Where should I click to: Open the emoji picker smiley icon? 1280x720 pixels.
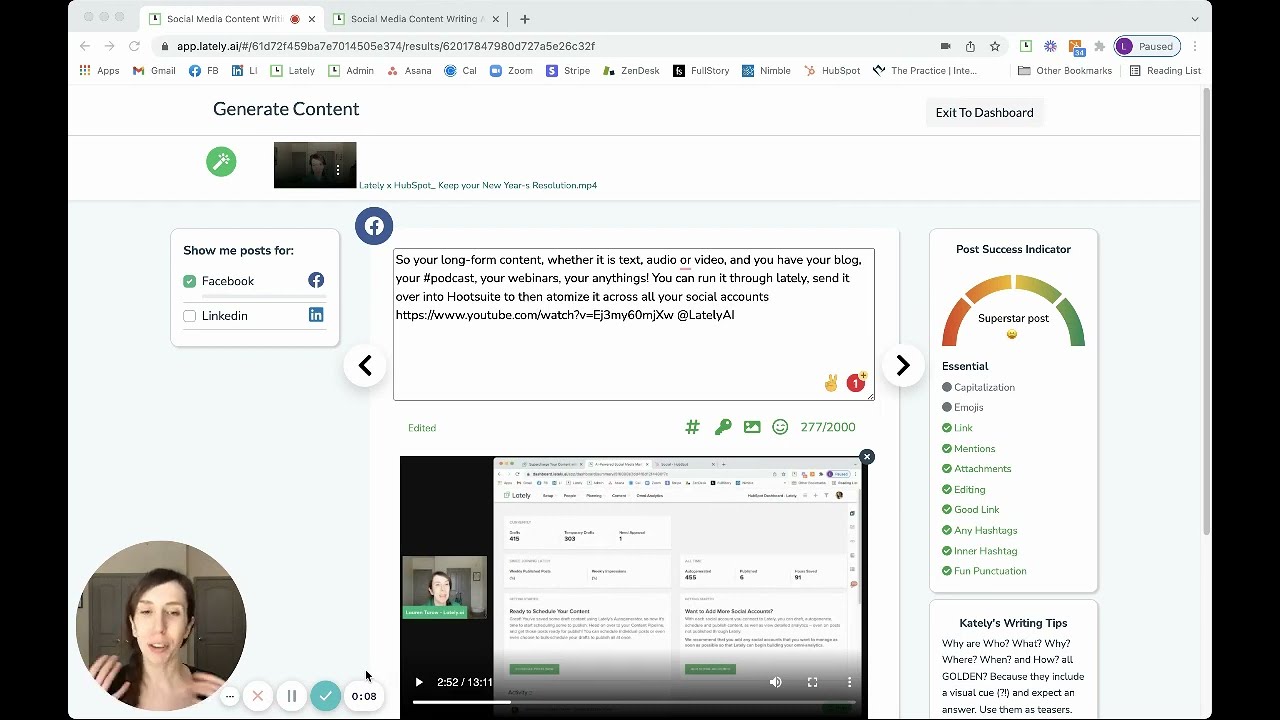click(780, 427)
